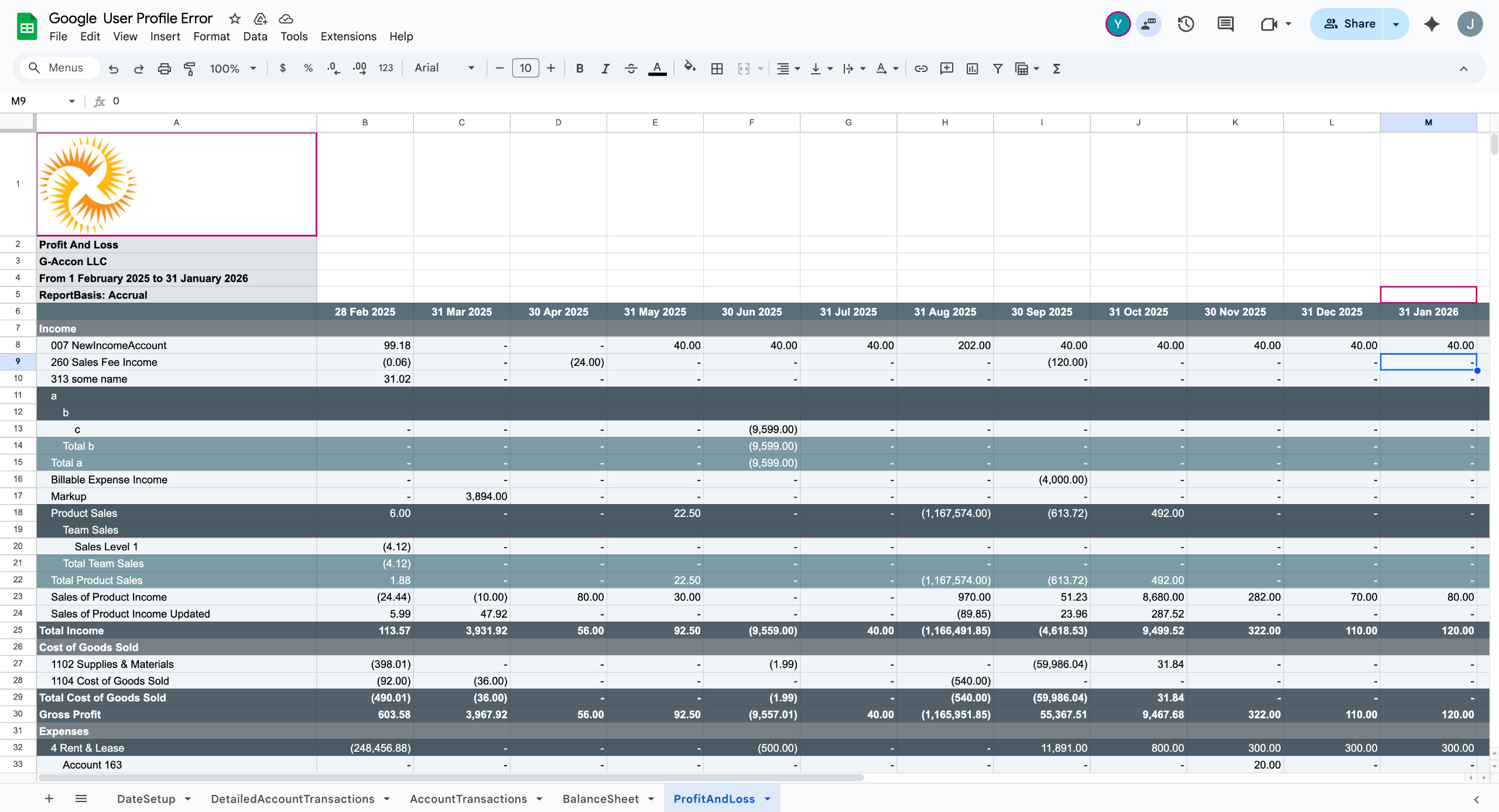
Task: Expand the Share button dropdown arrow
Action: pos(1396,24)
